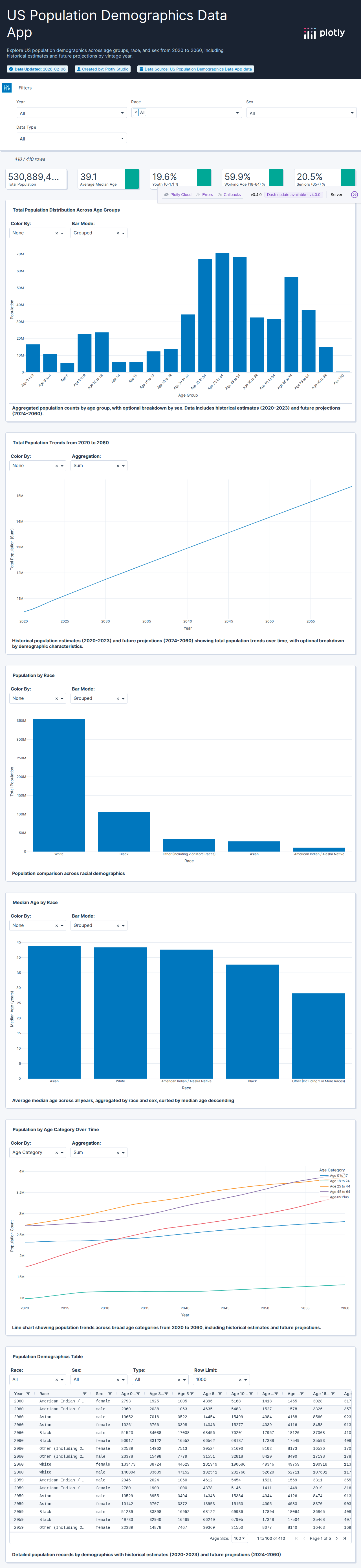361x1568 pixels.
Task: Click the Row Limit field in table
Action: tap(216, 1379)
